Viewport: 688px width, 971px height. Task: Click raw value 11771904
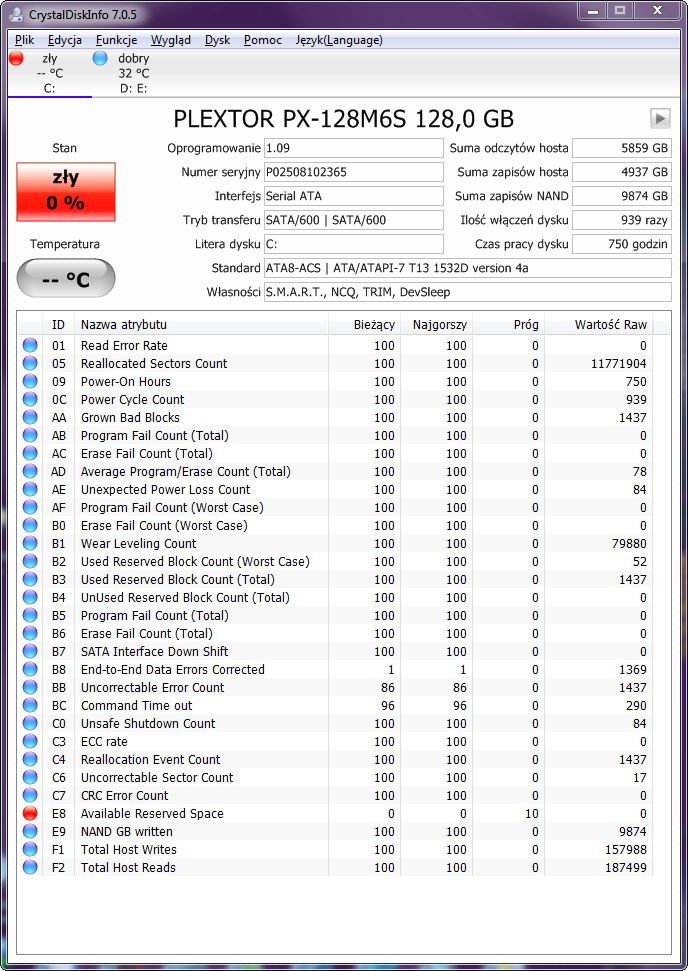pyautogui.click(x=618, y=364)
